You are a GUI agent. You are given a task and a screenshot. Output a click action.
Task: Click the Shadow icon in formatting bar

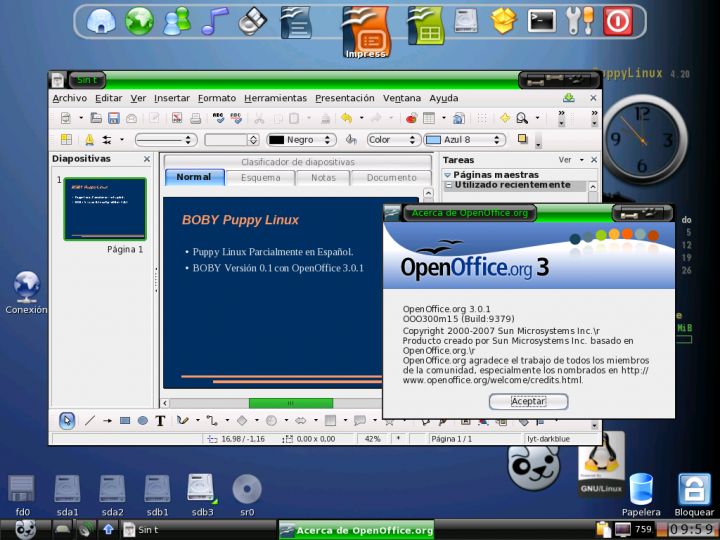pyautogui.click(x=523, y=139)
